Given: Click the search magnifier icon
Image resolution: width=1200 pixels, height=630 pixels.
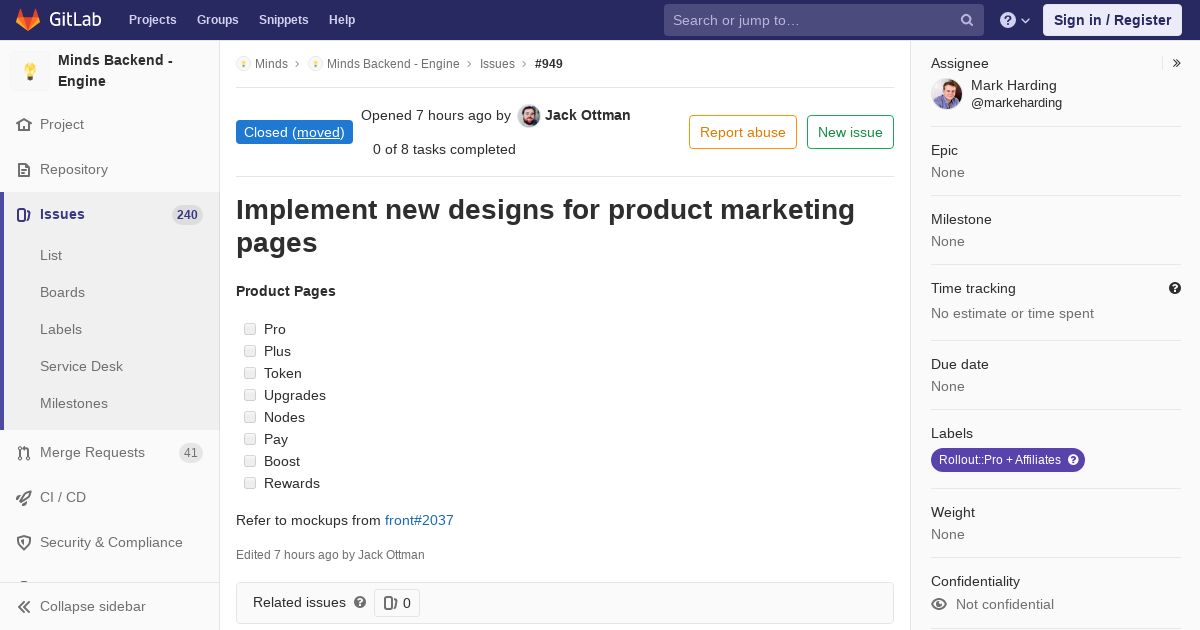Looking at the screenshot, I should click(967, 20).
